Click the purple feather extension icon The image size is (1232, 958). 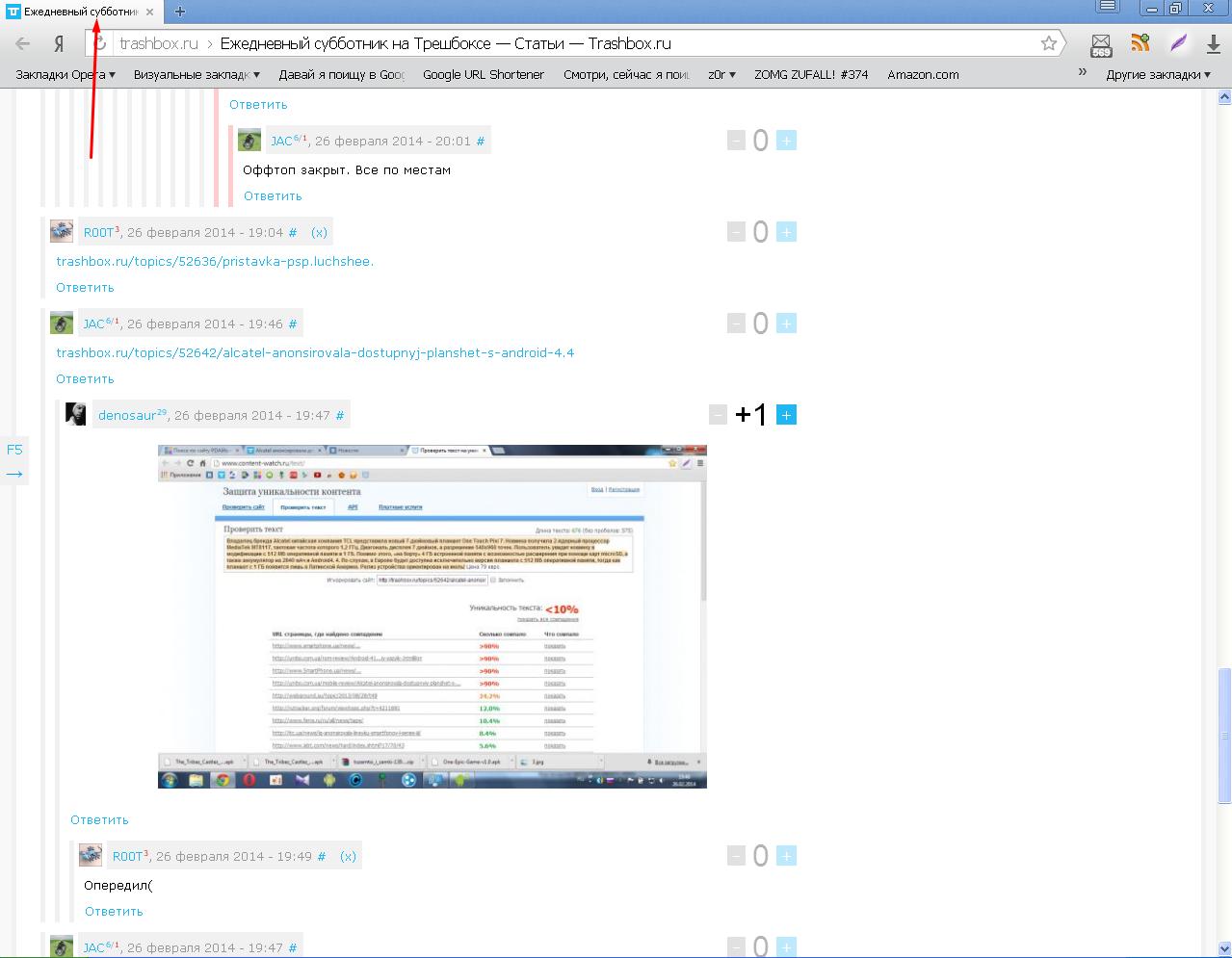click(1178, 43)
